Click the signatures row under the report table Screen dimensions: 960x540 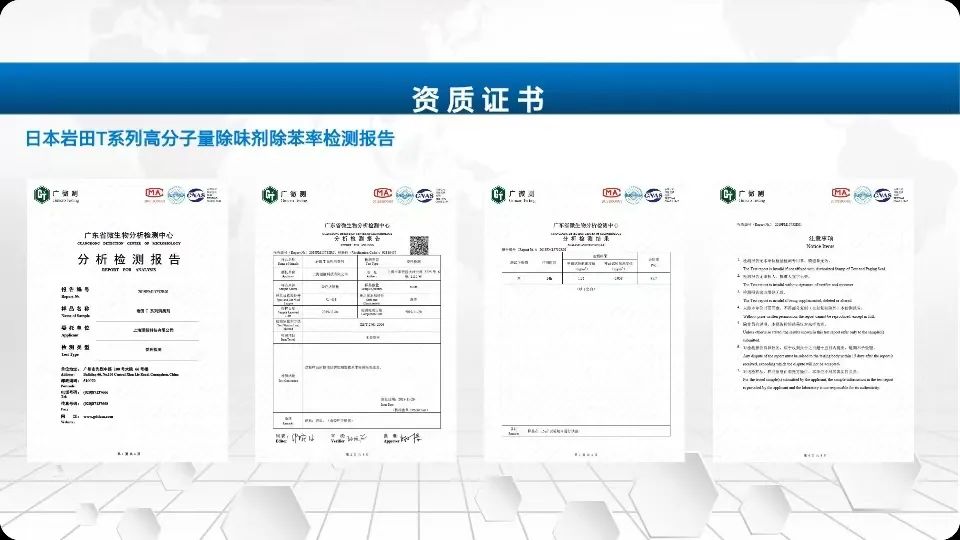[348, 438]
